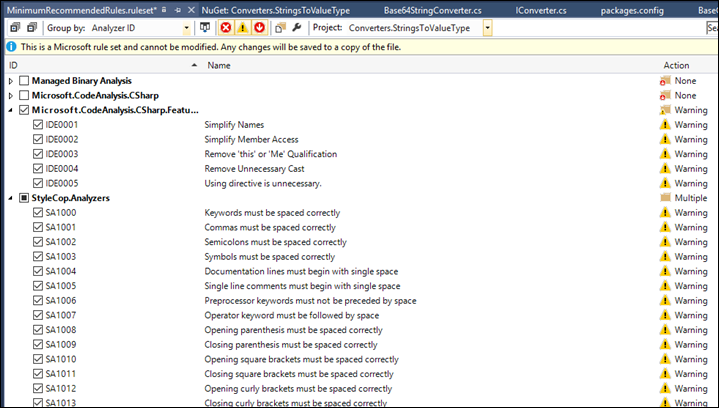
Task: Click the monitor icon beside Group by
Action: coord(205,28)
